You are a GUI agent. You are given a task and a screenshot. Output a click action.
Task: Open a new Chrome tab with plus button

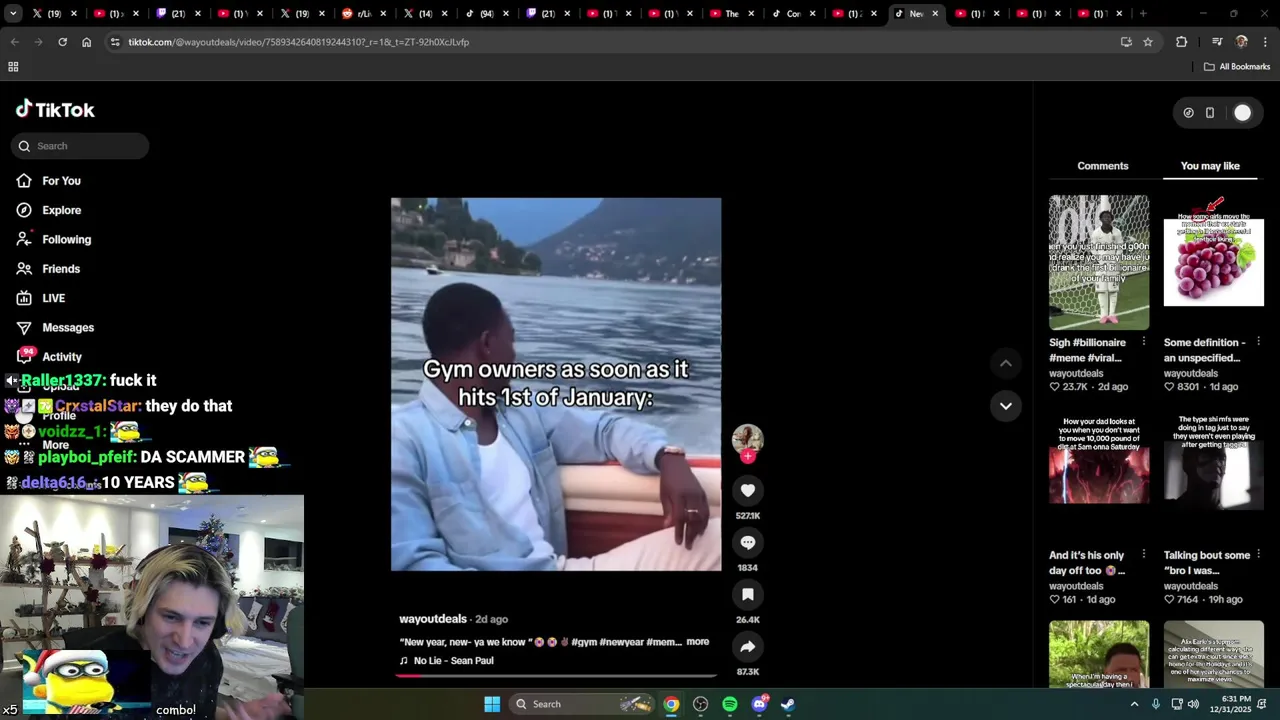tap(1142, 14)
